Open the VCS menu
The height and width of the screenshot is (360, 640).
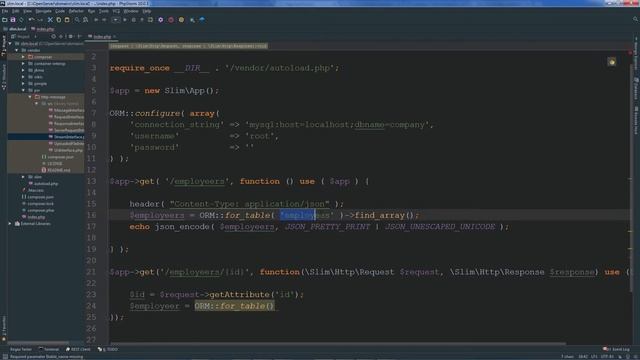(x=116, y=11)
